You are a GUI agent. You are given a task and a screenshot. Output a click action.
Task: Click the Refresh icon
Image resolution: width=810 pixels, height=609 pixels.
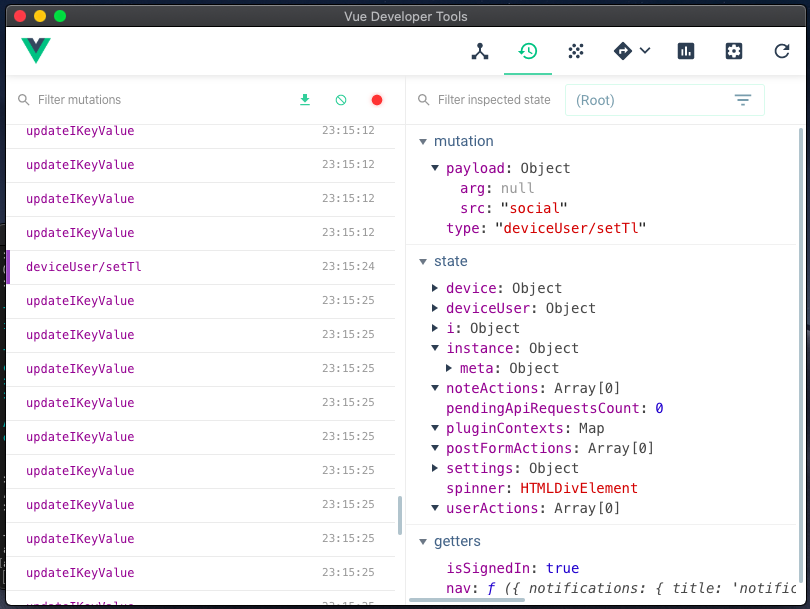(782, 51)
